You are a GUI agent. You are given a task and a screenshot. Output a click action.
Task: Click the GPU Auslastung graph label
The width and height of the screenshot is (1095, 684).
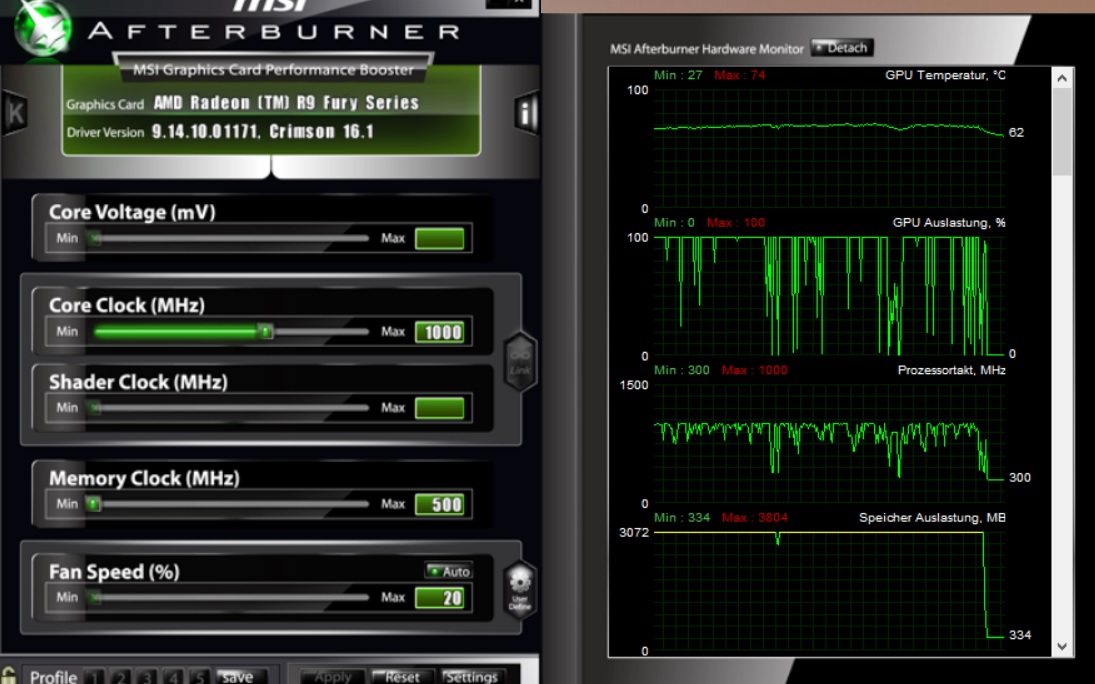click(949, 222)
